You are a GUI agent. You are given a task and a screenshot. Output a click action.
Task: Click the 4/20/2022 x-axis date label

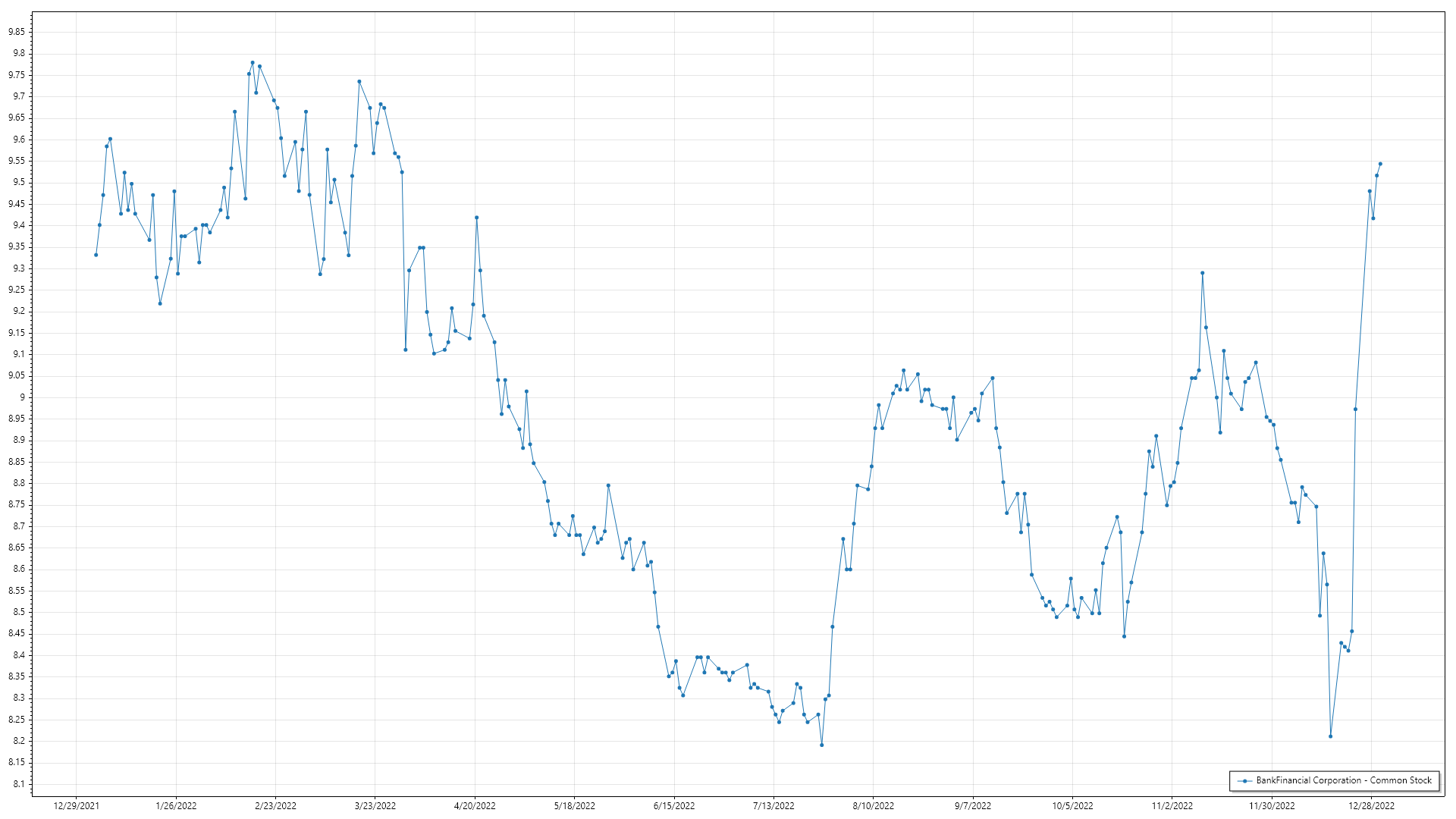(x=475, y=806)
